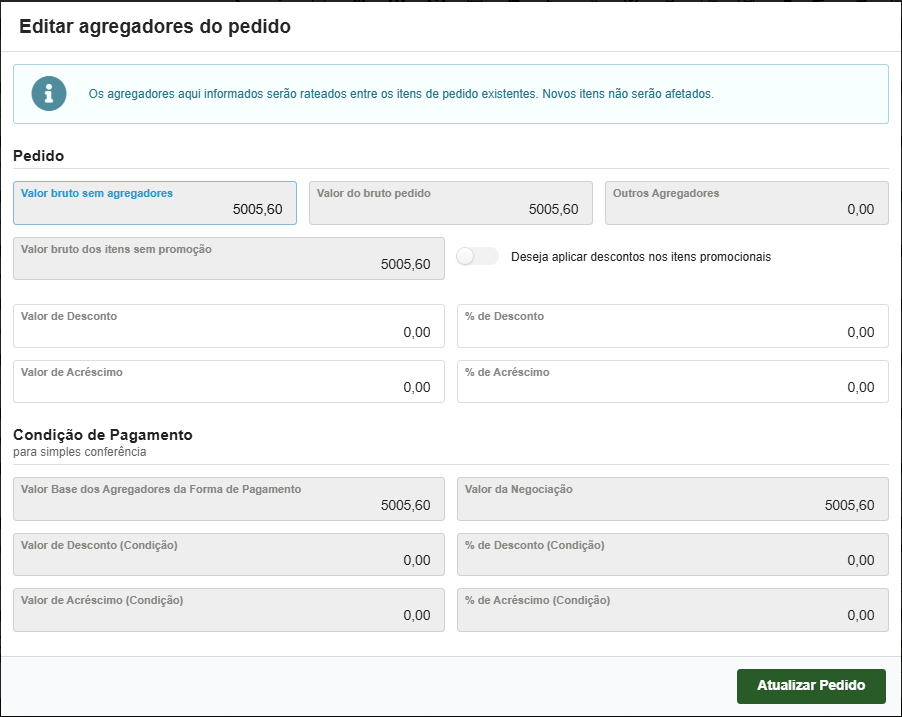
Task: Click the Valor de Desconto (Condição) field
Action: click(x=229, y=555)
